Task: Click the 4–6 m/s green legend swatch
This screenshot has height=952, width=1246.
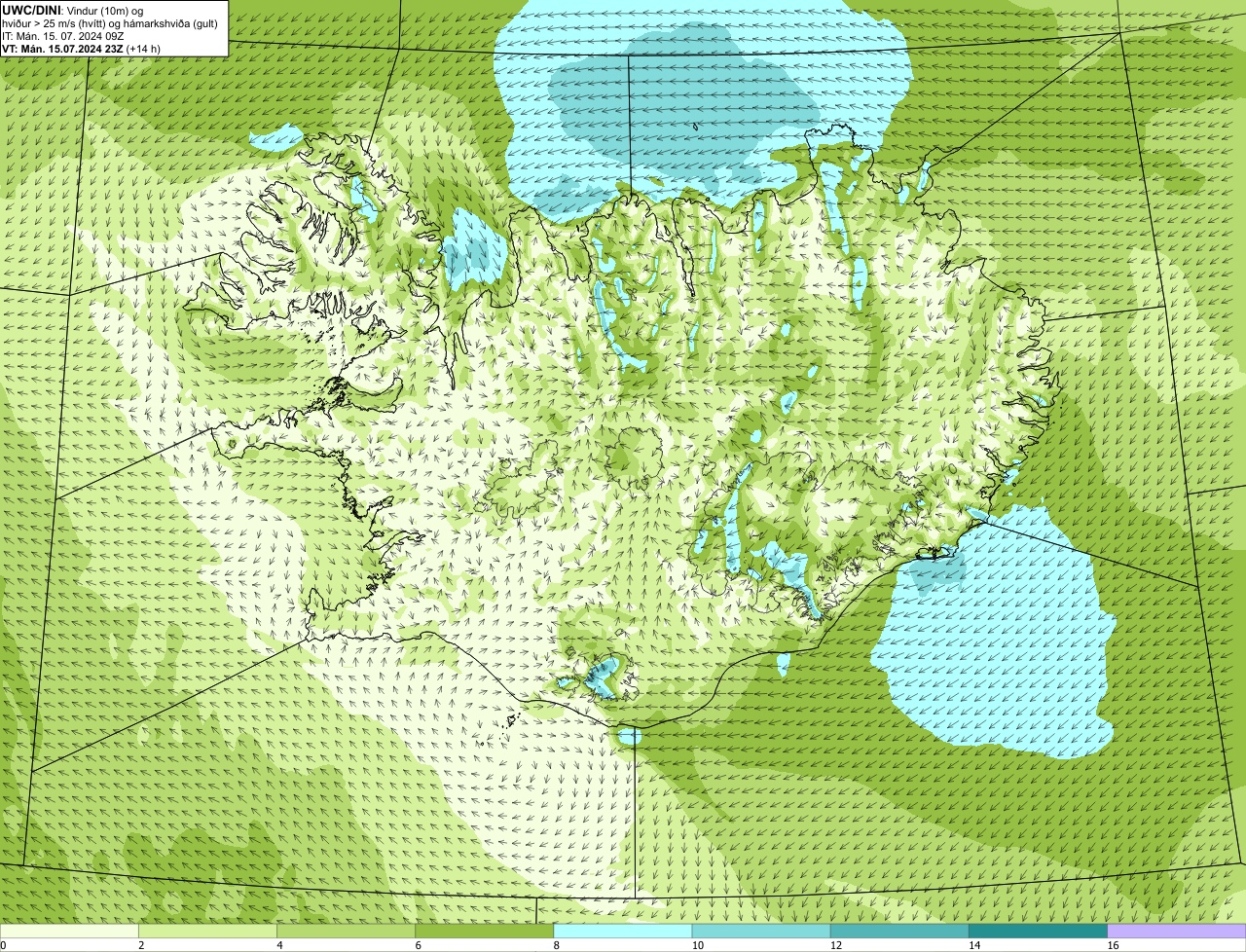Action: (347, 932)
